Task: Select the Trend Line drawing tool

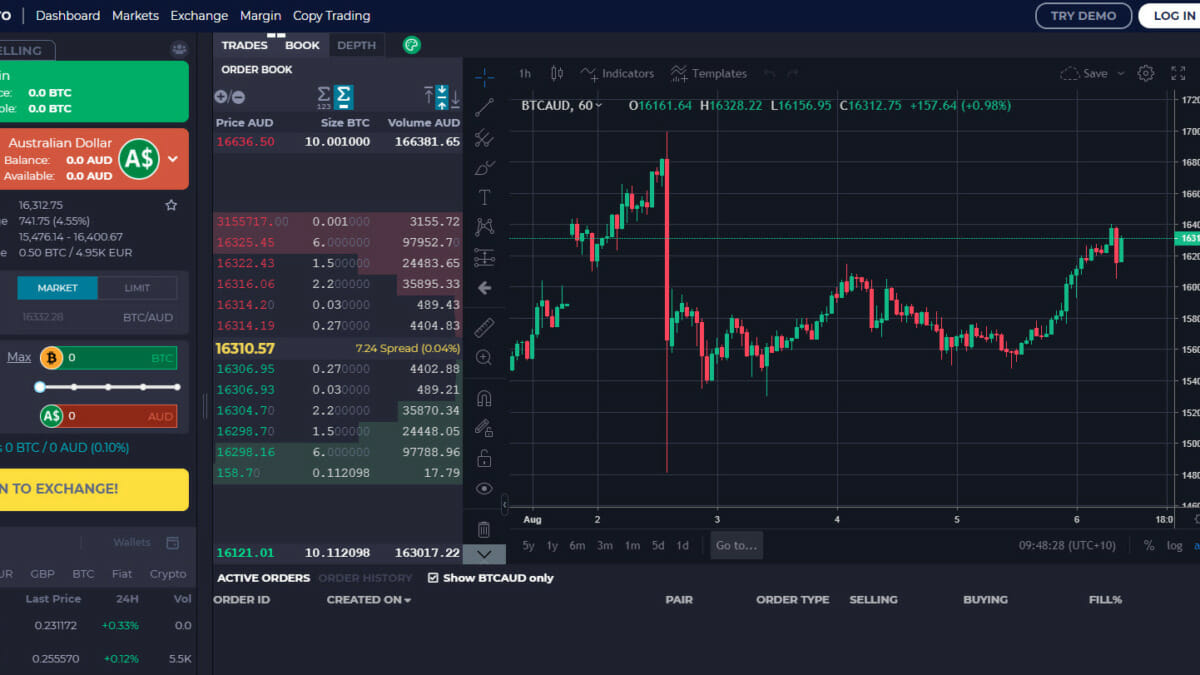Action: point(484,106)
